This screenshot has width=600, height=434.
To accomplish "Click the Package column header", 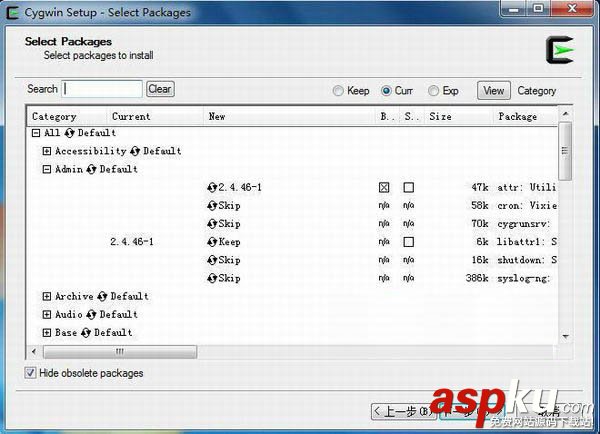I will coord(525,116).
